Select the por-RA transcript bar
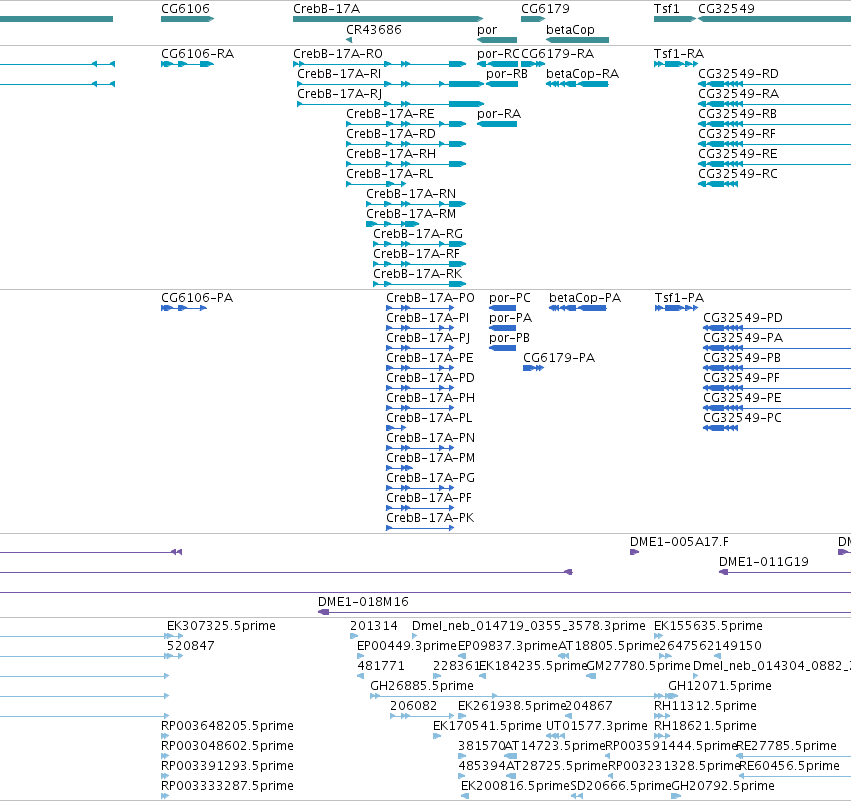 (497, 124)
